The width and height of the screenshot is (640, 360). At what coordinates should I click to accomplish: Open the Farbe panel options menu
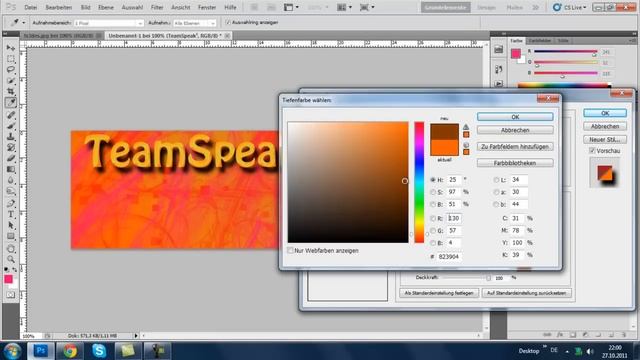click(632, 41)
